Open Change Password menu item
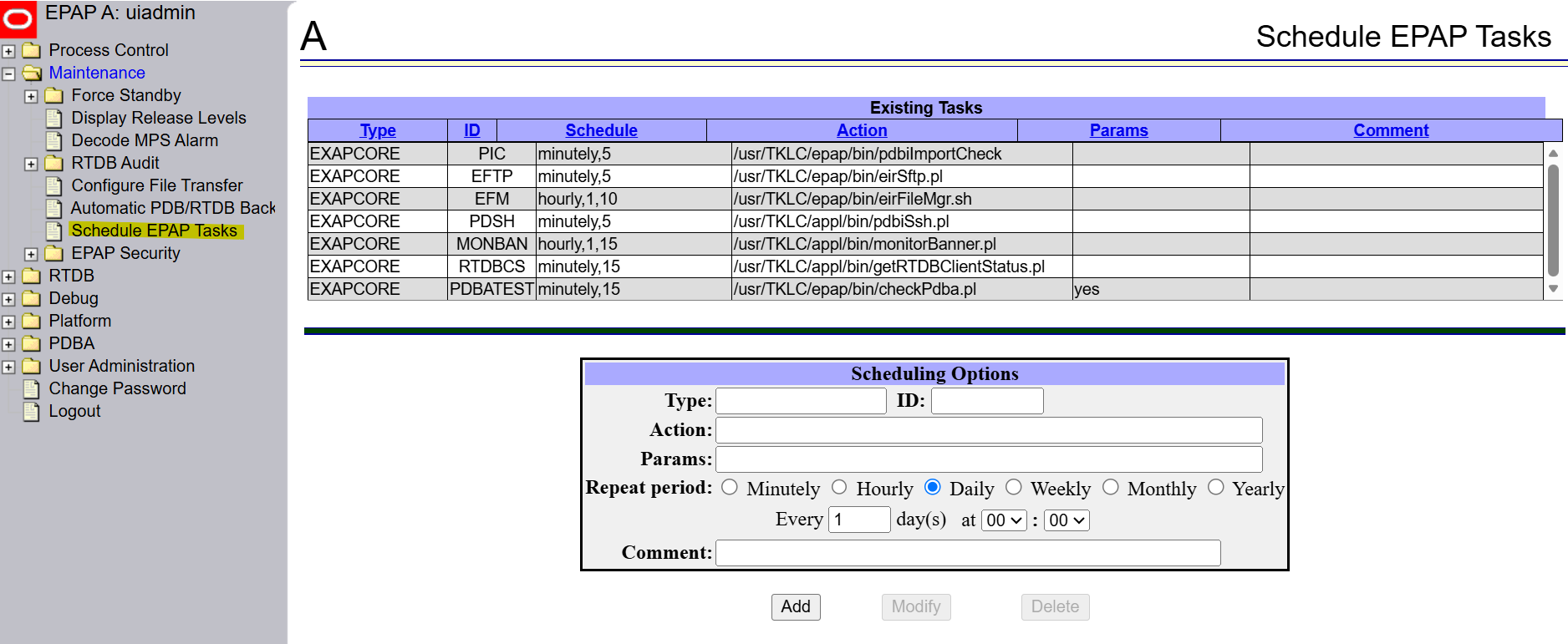1568x644 pixels. coord(117,388)
